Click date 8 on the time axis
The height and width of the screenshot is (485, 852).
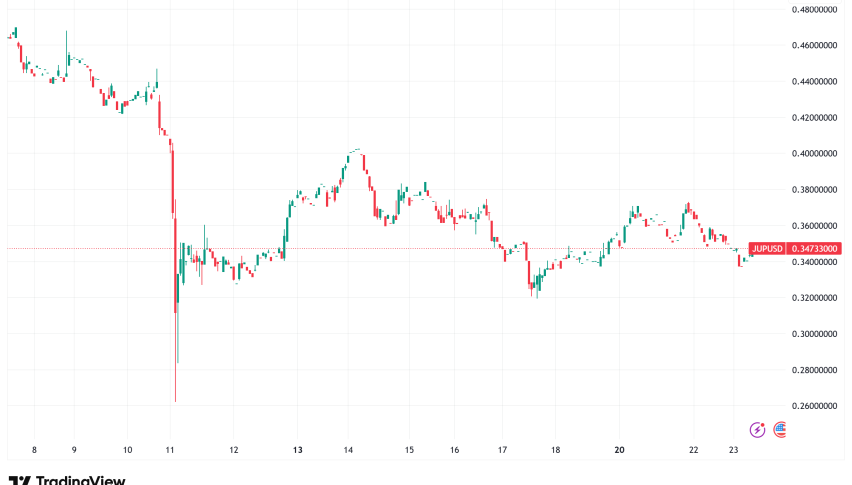(x=34, y=451)
